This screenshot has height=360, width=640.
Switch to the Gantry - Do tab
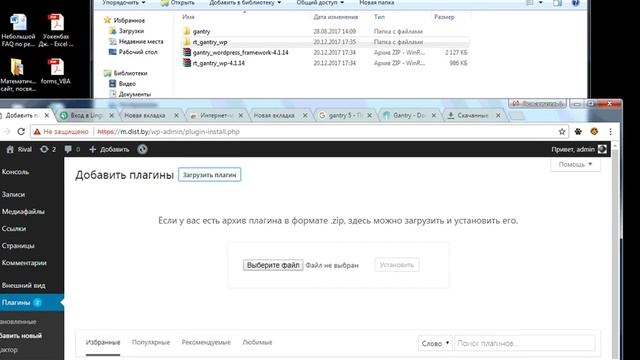click(x=409, y=116)
